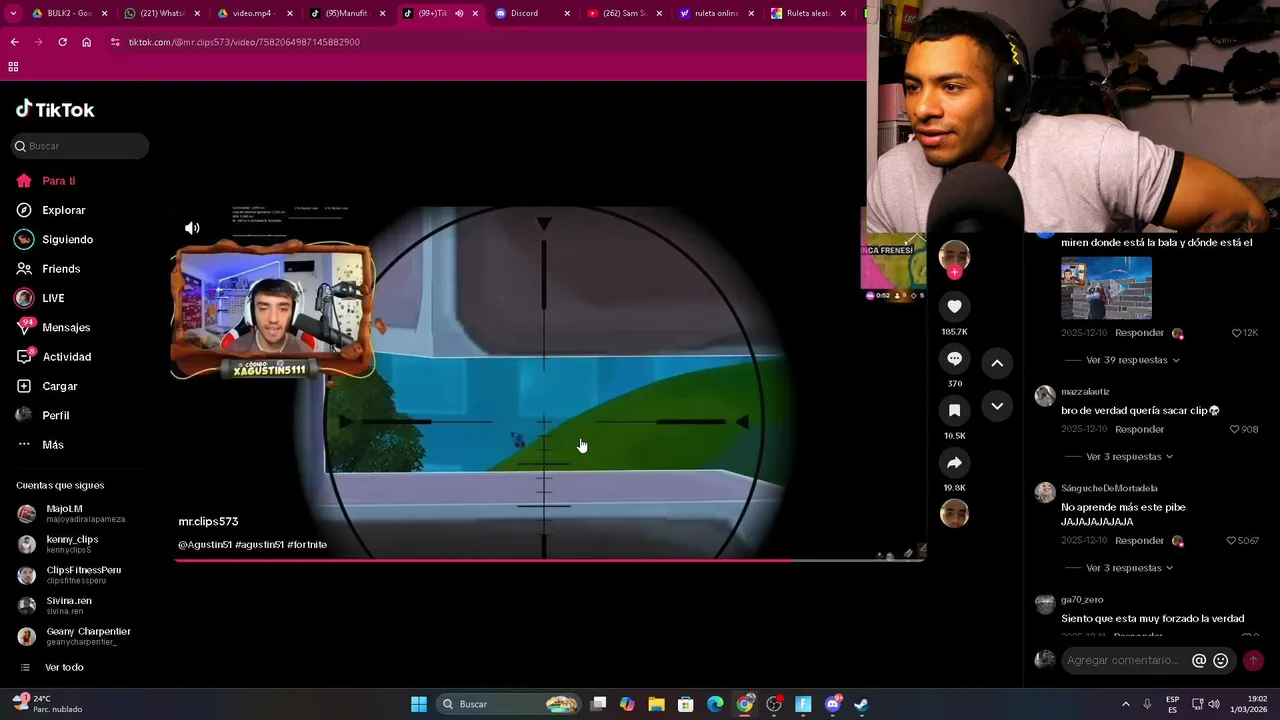Seek on the red video progress bar
Viewport: 1280px width, 720px height.
tap(549, 560)
